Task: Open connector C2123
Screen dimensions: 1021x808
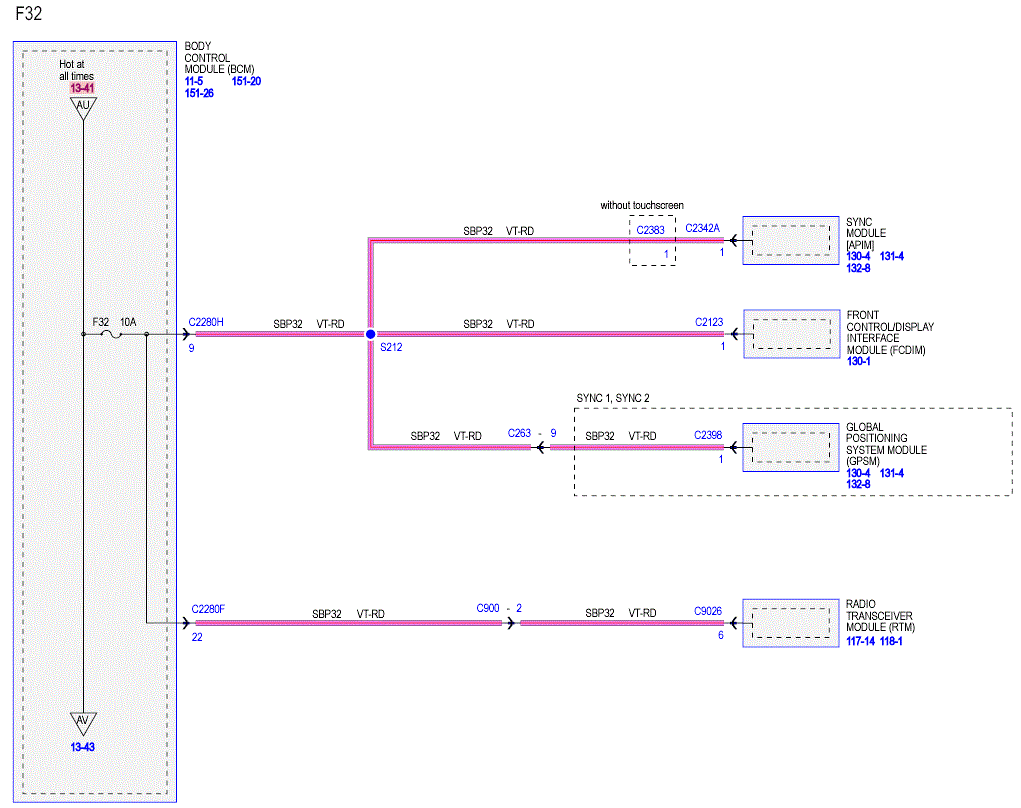Action: (x=709, y=322)
